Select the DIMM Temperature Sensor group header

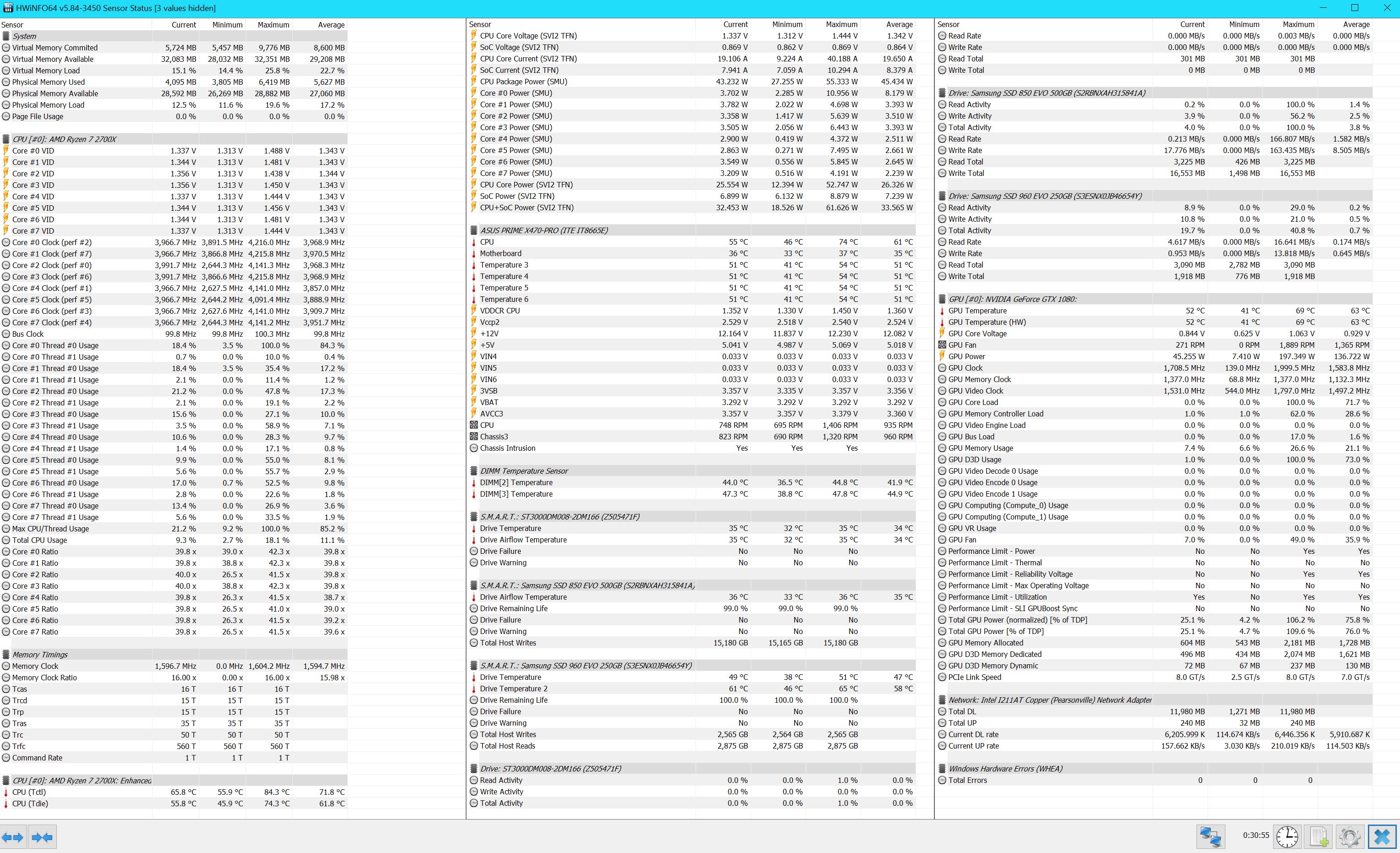(x=523, y=471)
